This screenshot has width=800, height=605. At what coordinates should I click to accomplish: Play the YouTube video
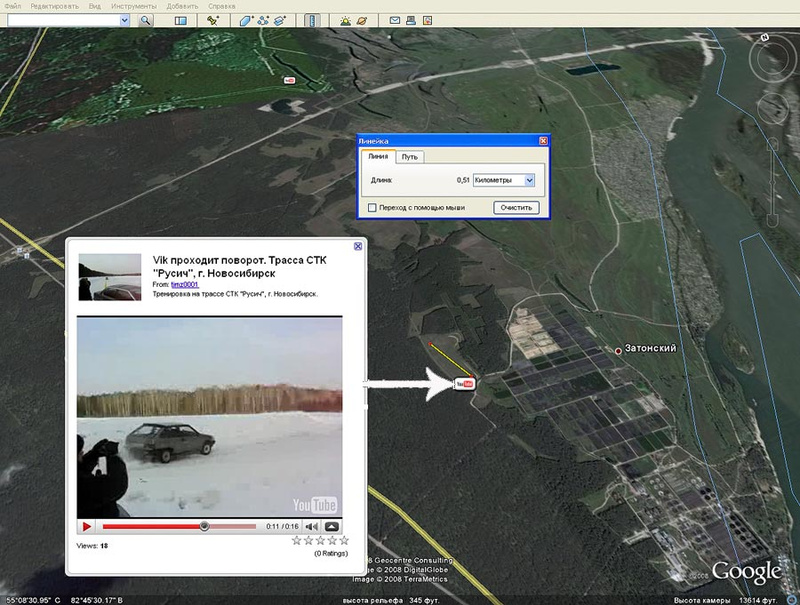(86, 526)
